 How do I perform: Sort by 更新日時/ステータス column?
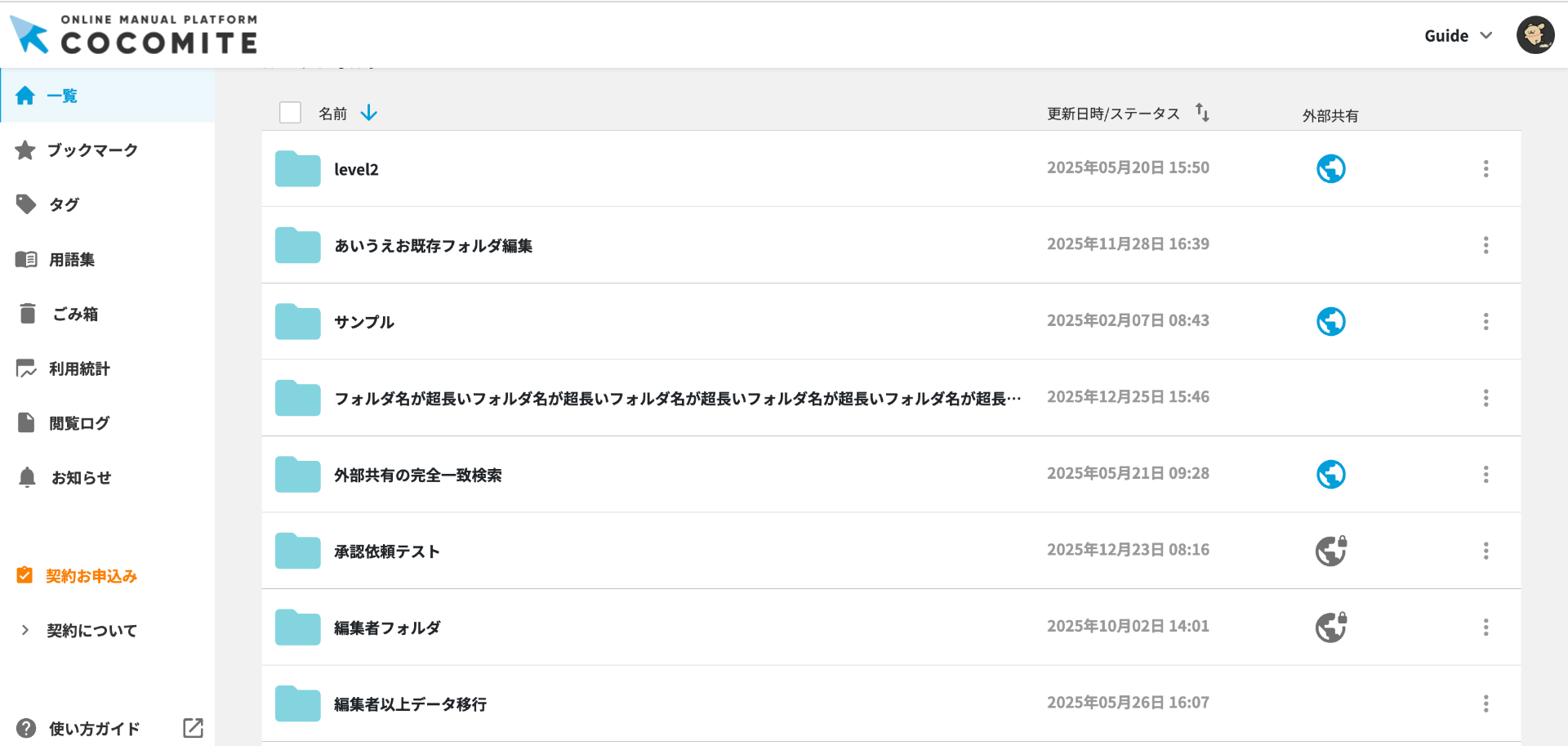[1202, 113]
